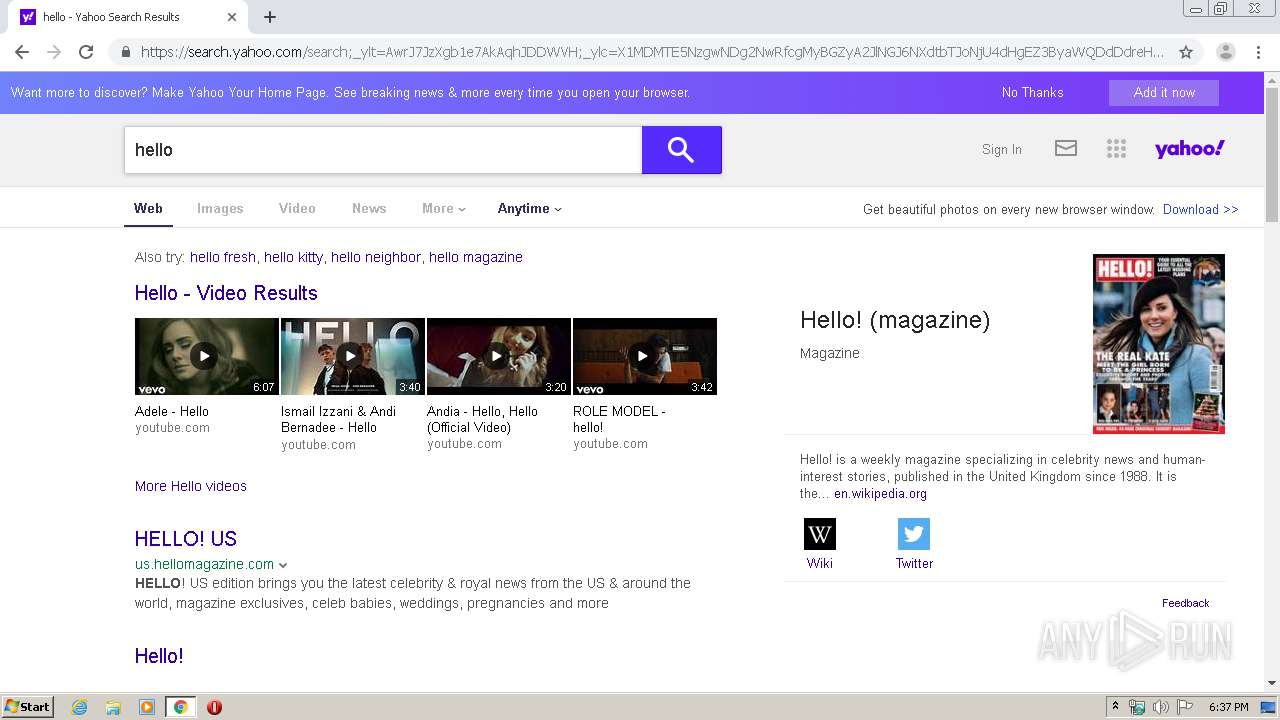
Task: Launch Internet Explorer from the taskbar
Action: point(80,707)
